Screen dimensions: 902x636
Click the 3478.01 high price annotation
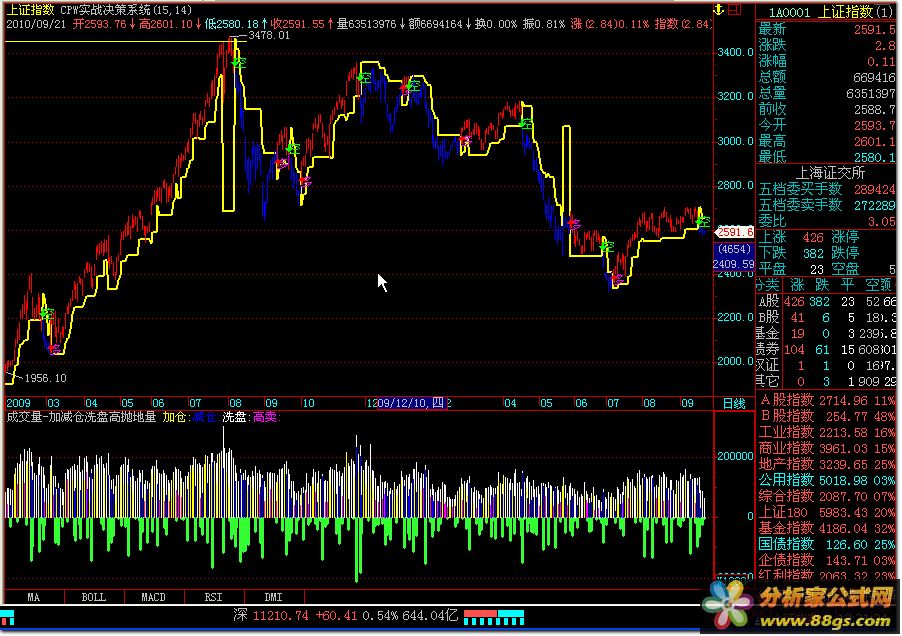point(269,35)
